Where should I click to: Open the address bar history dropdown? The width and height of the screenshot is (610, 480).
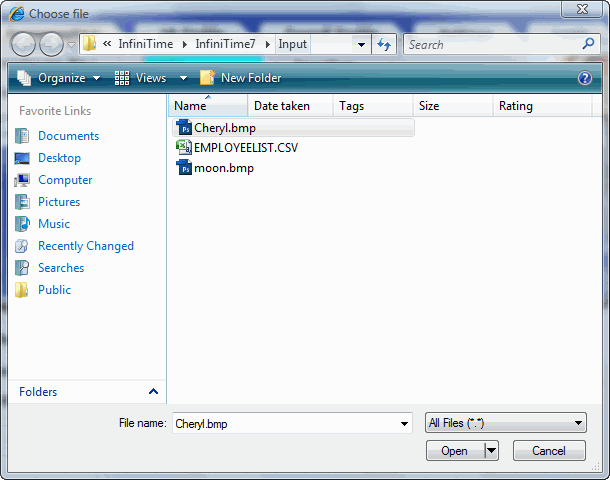(x=361, y=44)
